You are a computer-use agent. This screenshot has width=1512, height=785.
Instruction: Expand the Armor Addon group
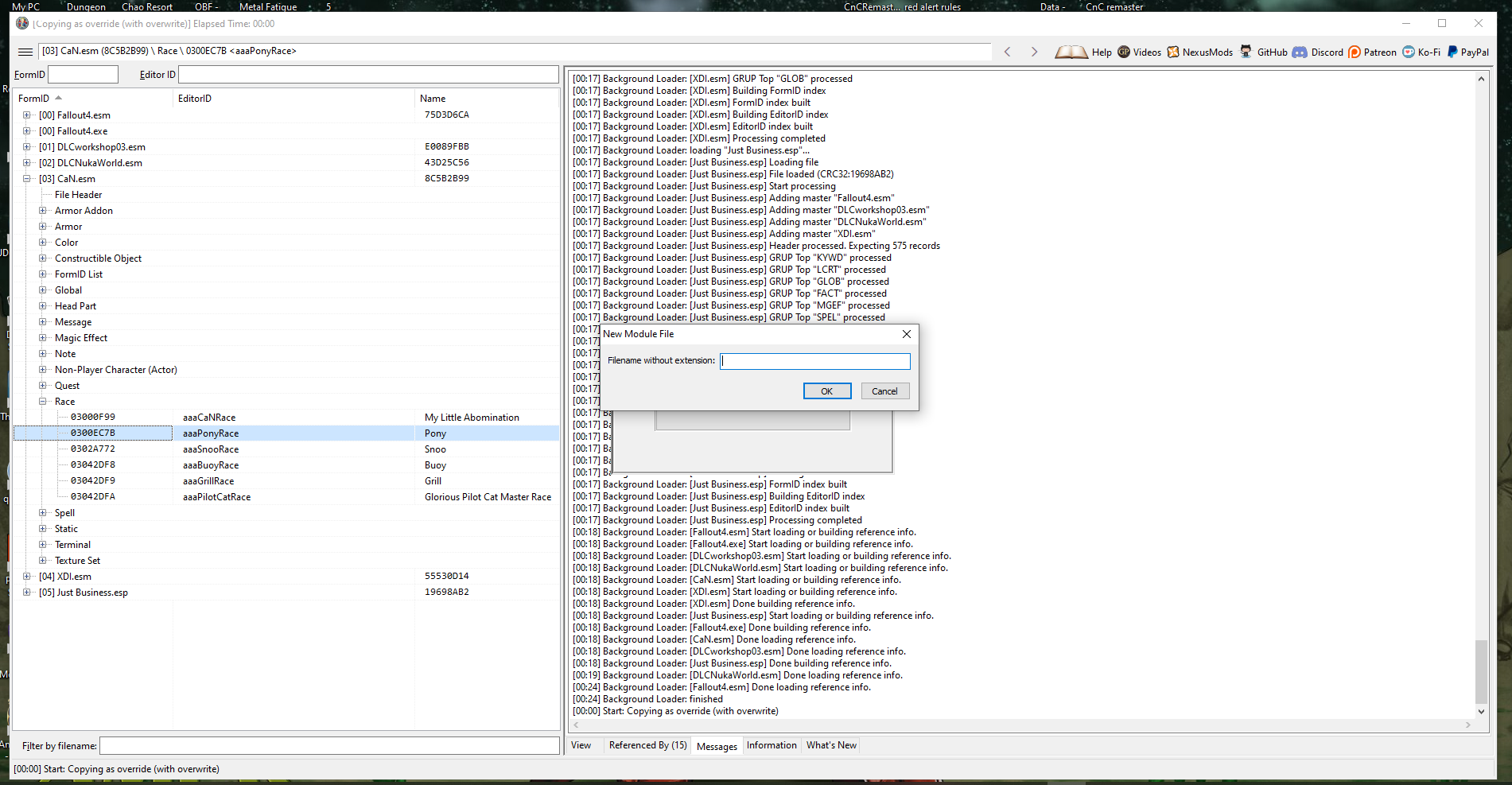pyautogui.click(x=42, y=211)
